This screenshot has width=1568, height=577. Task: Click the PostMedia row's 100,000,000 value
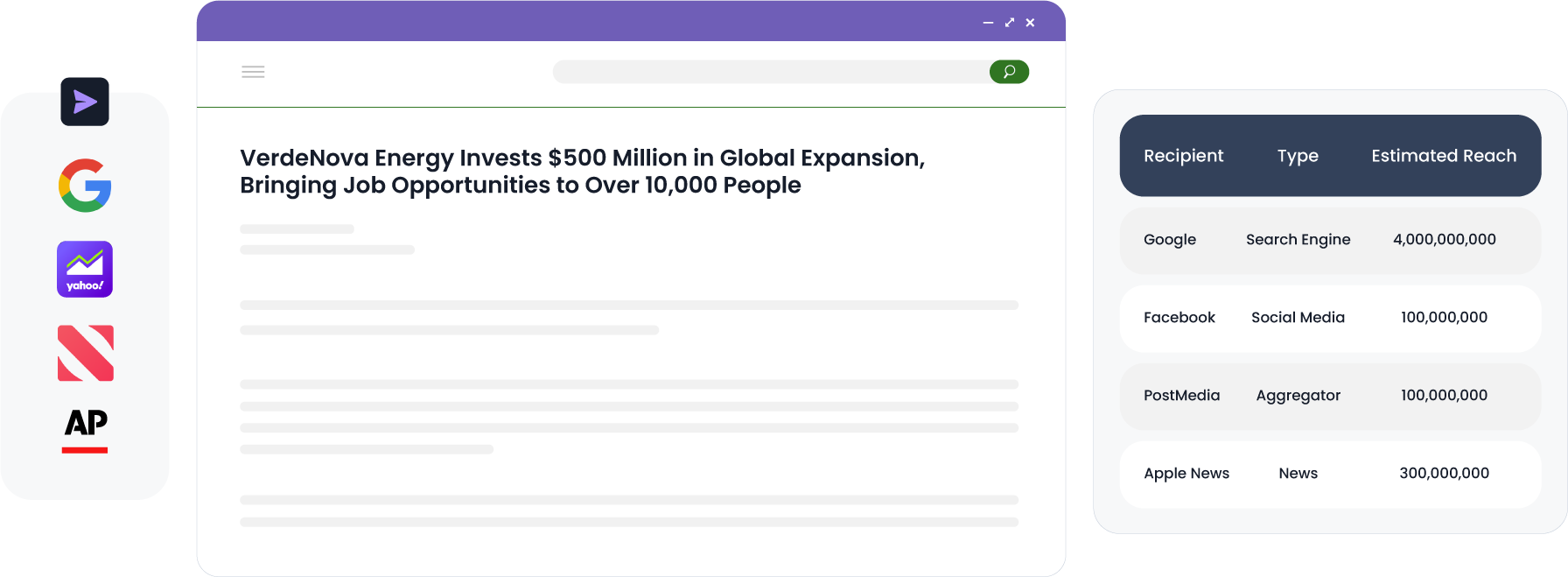tap(1445, 396)
